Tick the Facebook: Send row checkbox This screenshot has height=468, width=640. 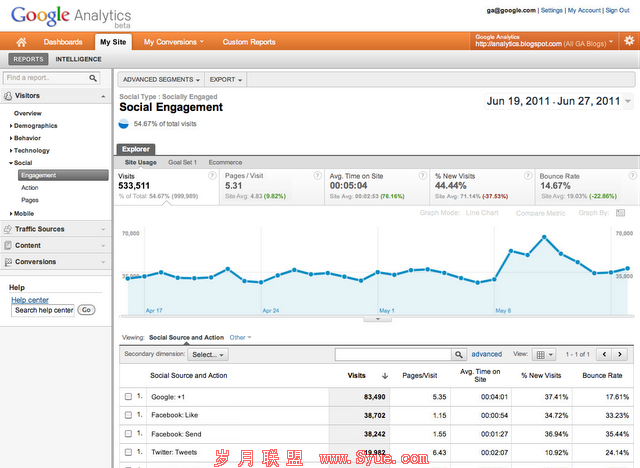[128, 435]
